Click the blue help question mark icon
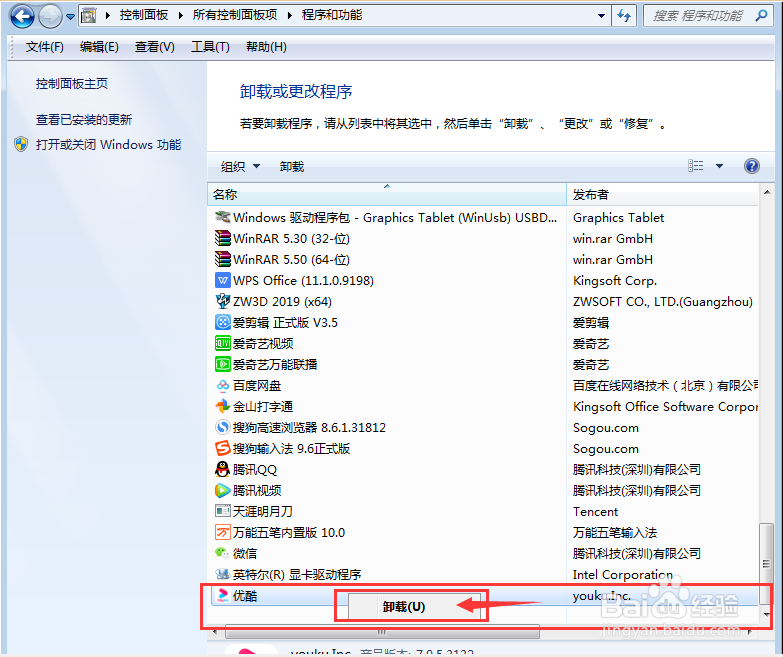This screenshot has width=783, height=657. tap(752, 166)
